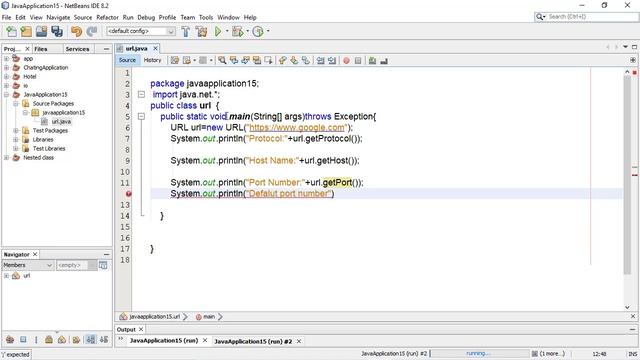Expand the Libraries node
This screenshot has height=360, width=640.
pyautogui.click(x=16, y=140)
